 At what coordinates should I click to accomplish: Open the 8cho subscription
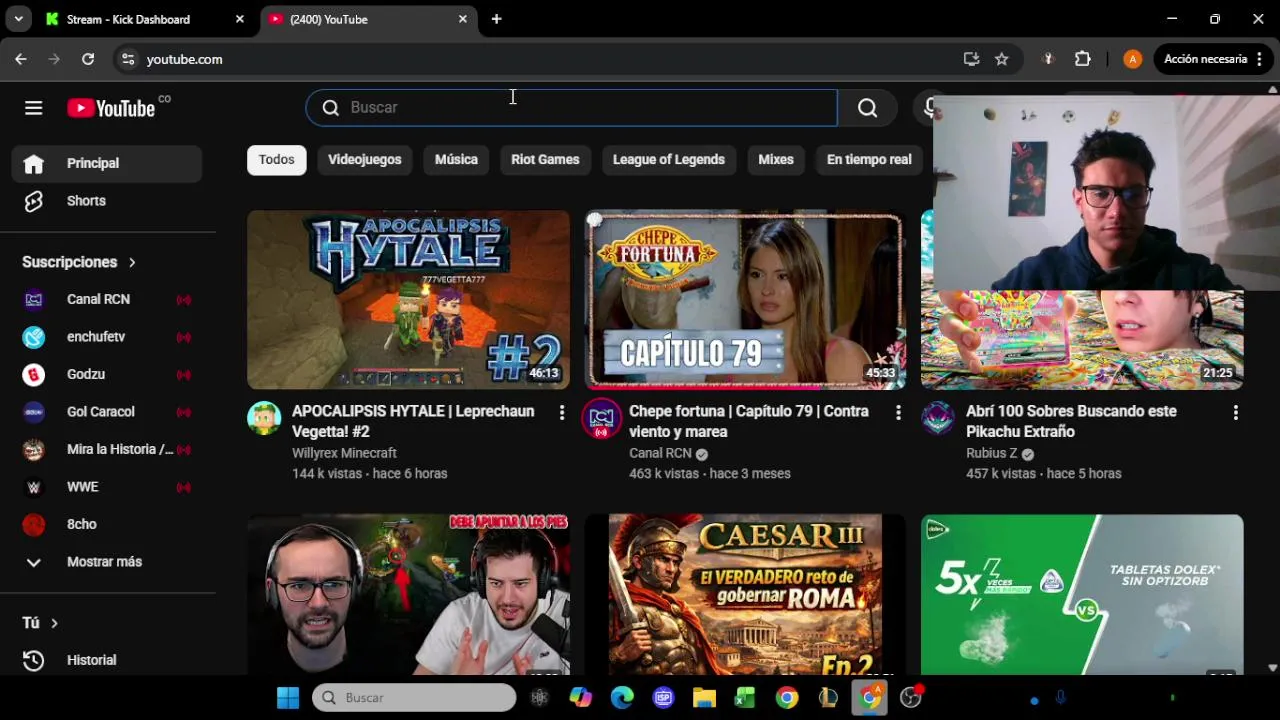pyautogui.click(x=107, y=524)
